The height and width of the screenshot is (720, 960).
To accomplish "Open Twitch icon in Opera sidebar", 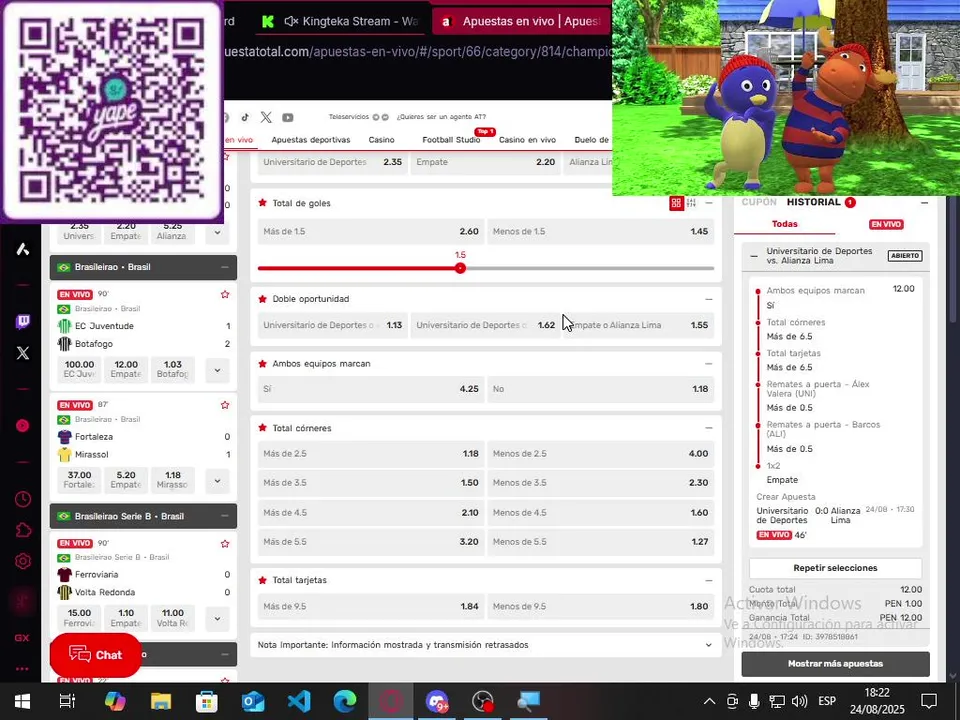I will 23,321.
